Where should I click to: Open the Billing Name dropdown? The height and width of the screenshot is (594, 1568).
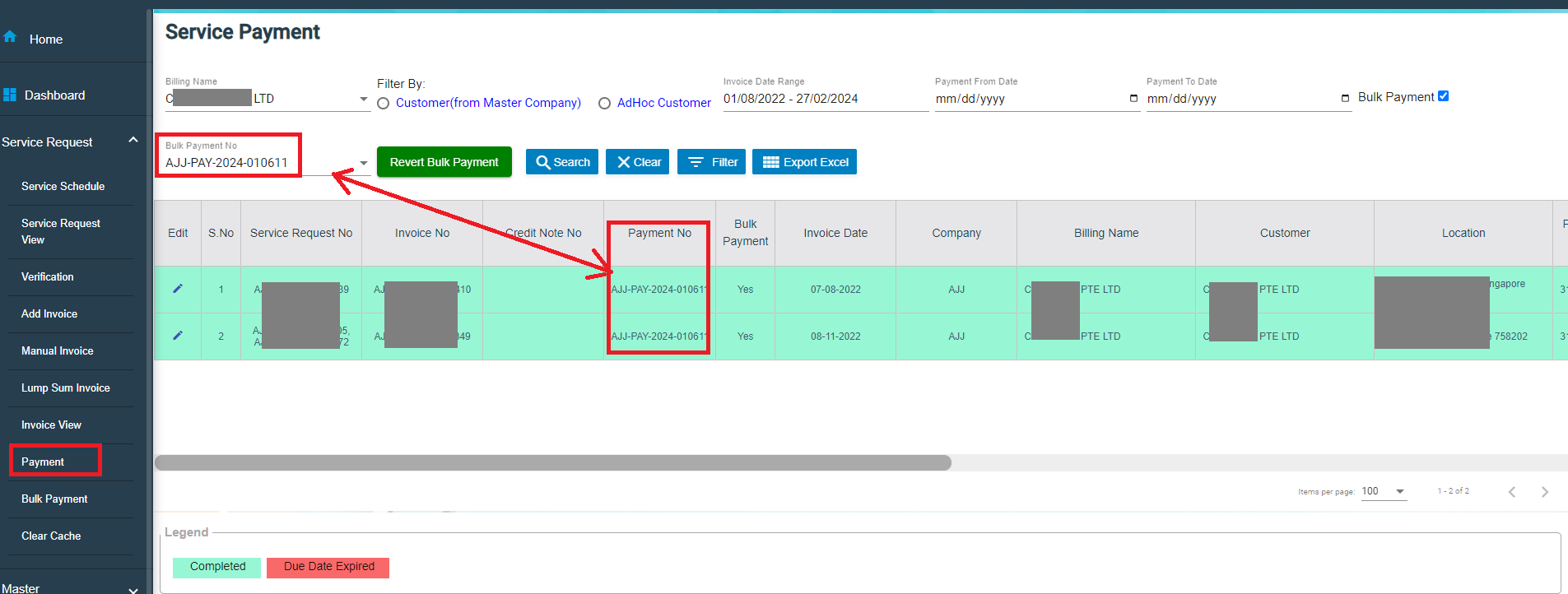click(x=363, y=99)
